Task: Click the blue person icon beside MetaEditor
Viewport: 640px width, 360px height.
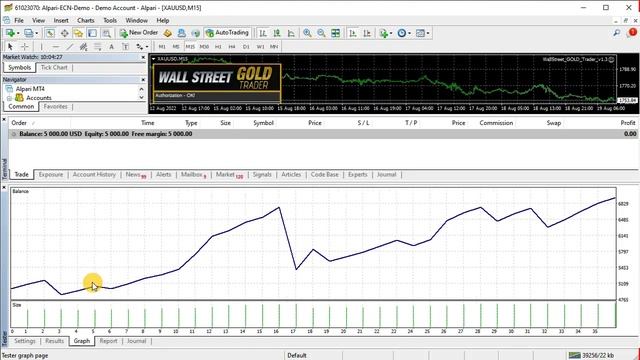Action: click(x=182, y=33)
